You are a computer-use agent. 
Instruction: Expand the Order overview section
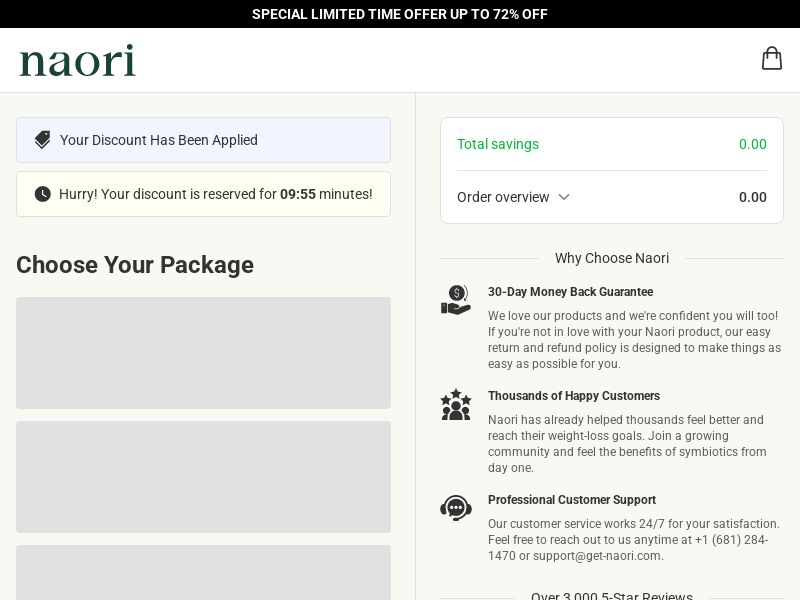tap(503, 197)
